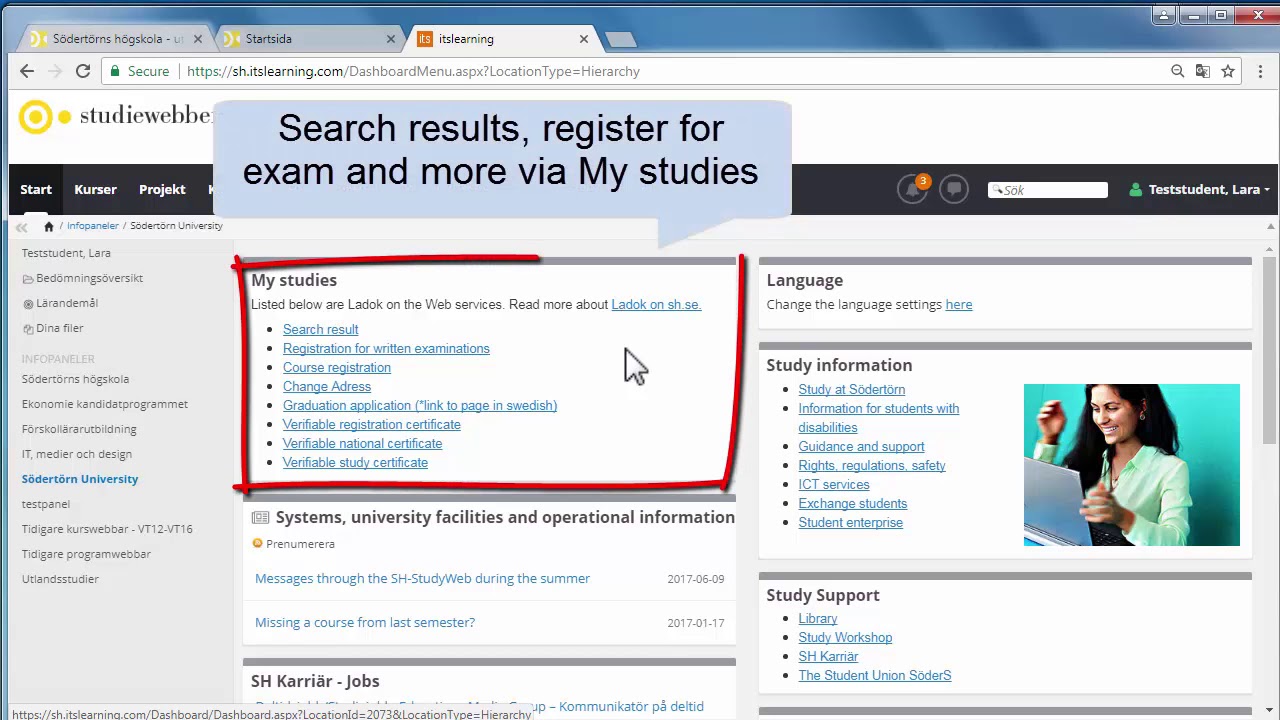The height and width of the screenshot is (720, 1280).
Task: Open Verifiable study certificate link
Action: (x=355, y=462)
